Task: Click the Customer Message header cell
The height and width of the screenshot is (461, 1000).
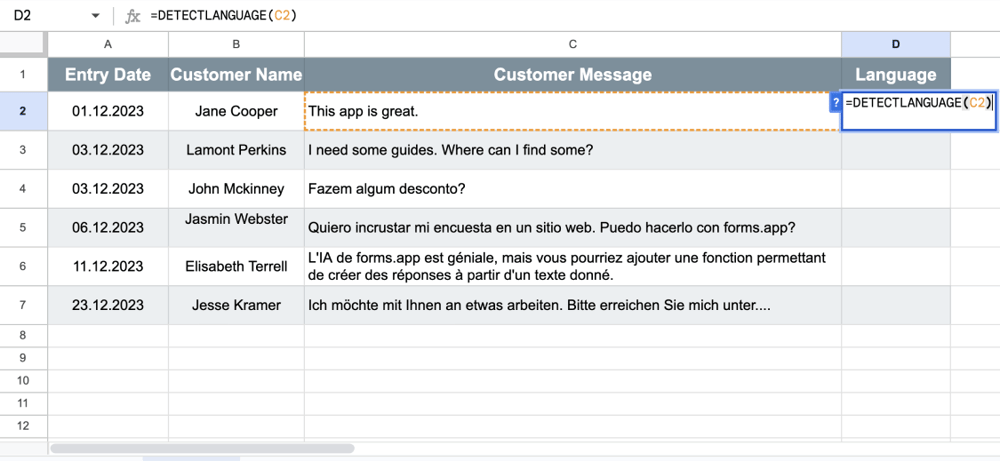Action: [x=572, y=75]
